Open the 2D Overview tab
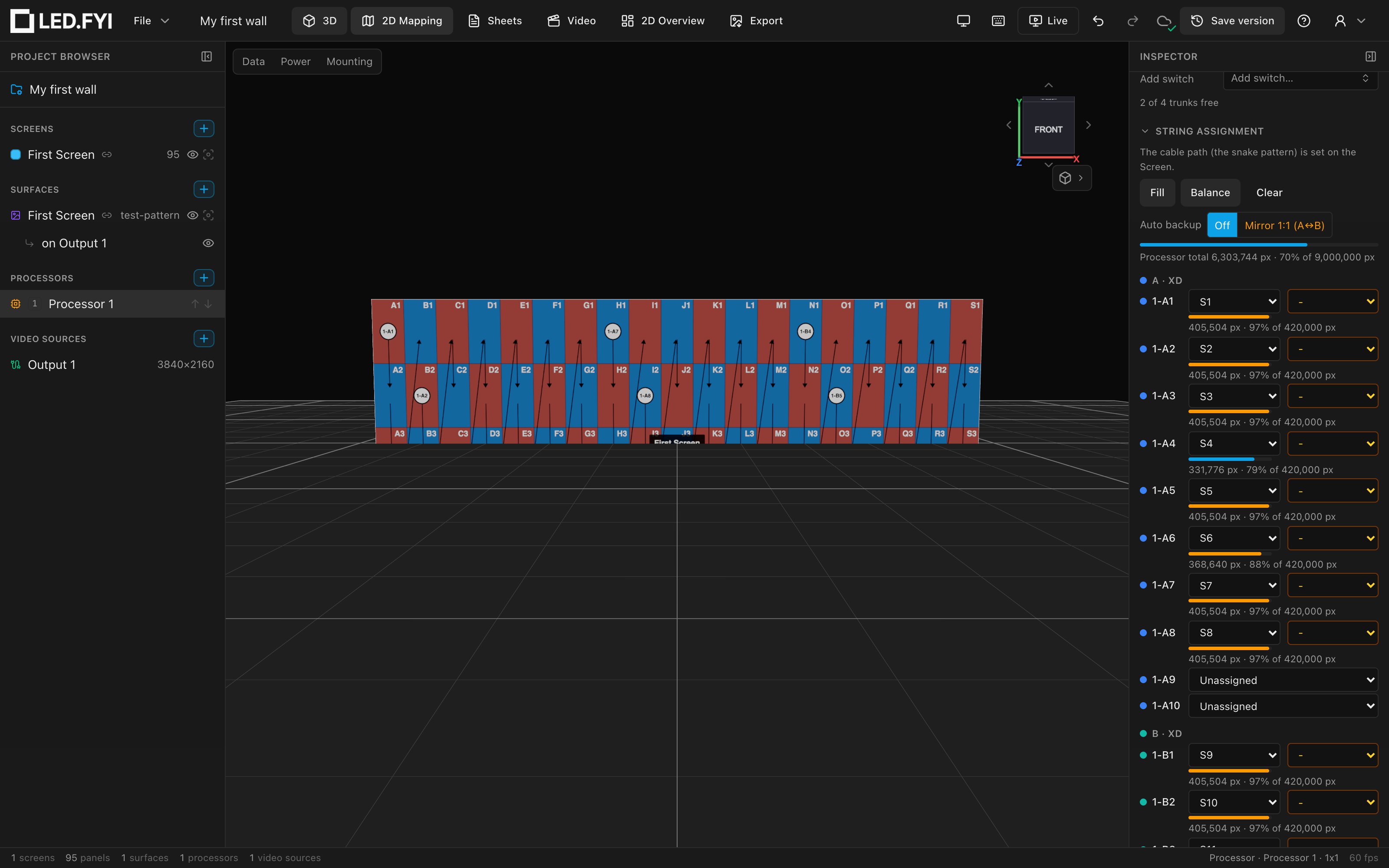This screenshot has height=868, width=1389. pos(662,21)
